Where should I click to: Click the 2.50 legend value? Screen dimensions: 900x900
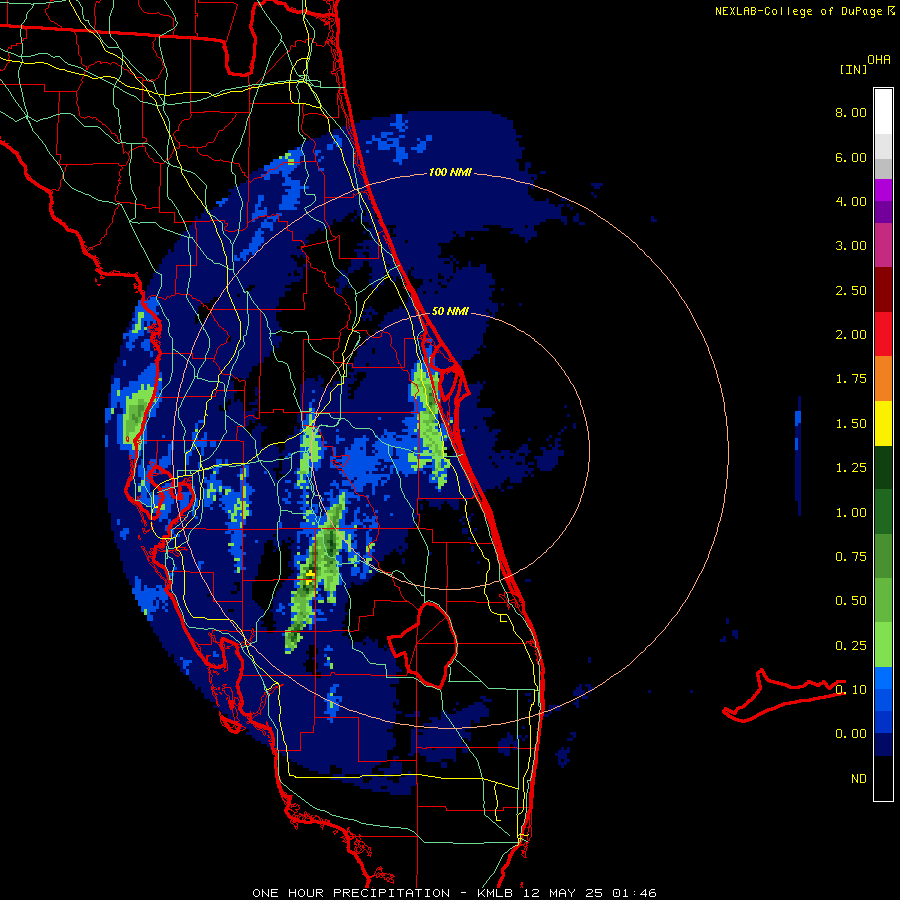coord(851,290)
